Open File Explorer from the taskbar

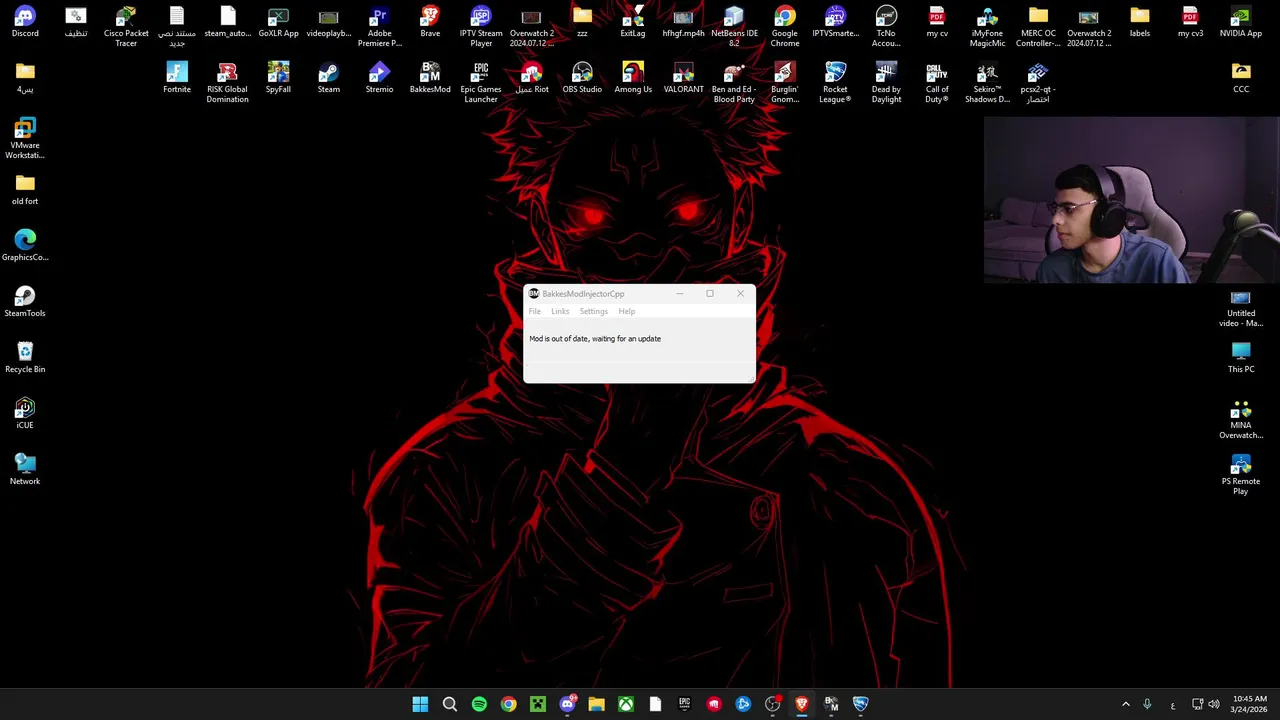(x=596, y=704)
